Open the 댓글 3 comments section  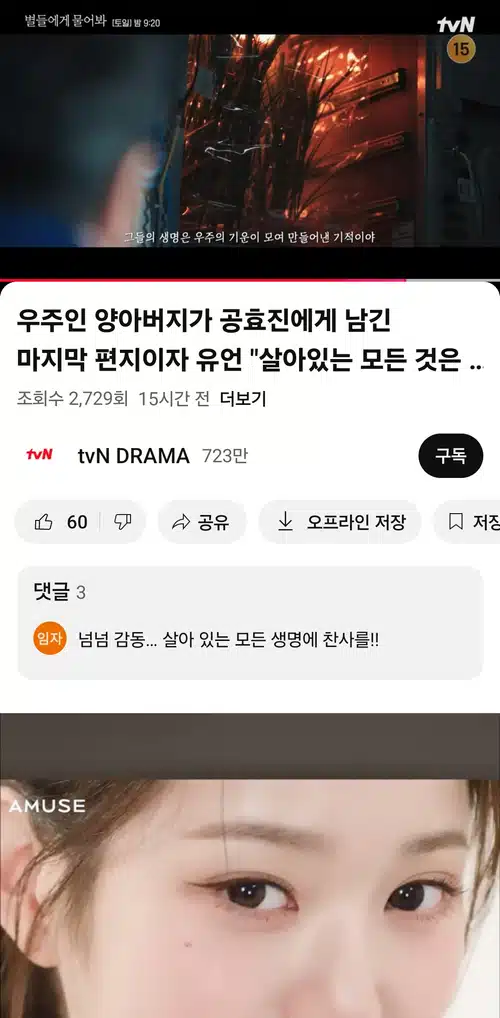point(250,623)
